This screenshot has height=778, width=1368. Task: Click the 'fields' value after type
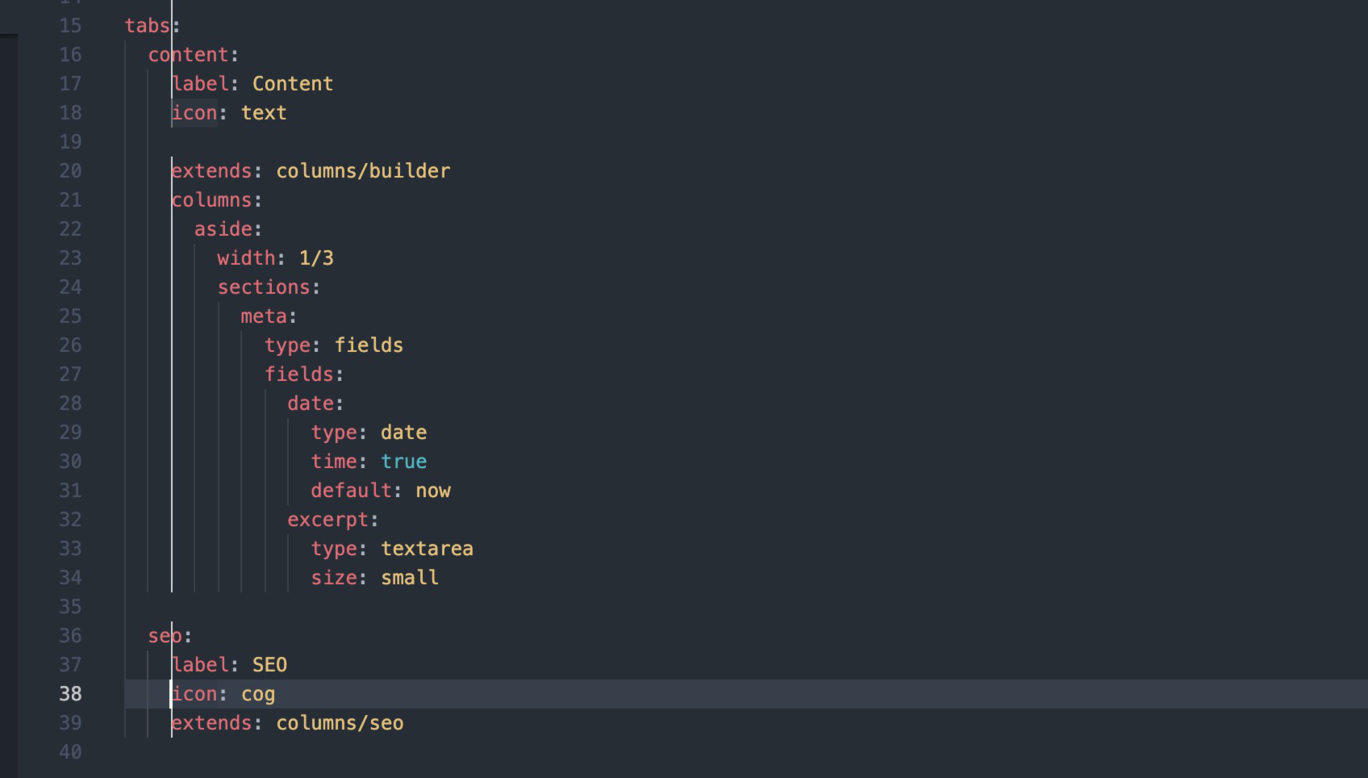coord(369,344)
